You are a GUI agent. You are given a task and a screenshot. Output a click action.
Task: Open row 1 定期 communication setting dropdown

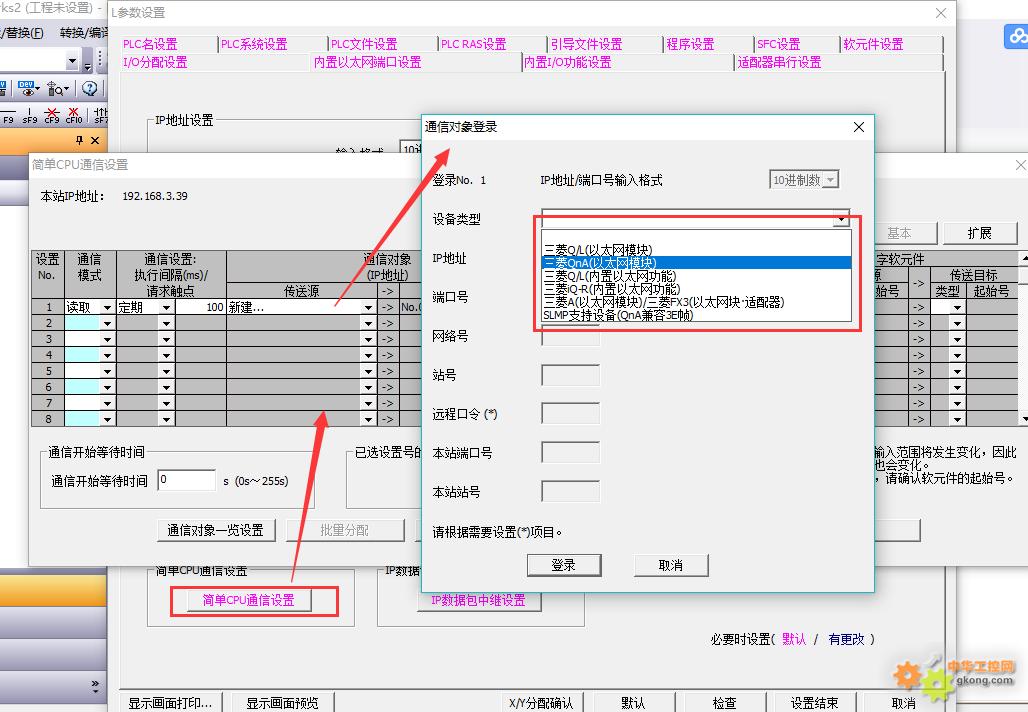click(x=166, y=307)
